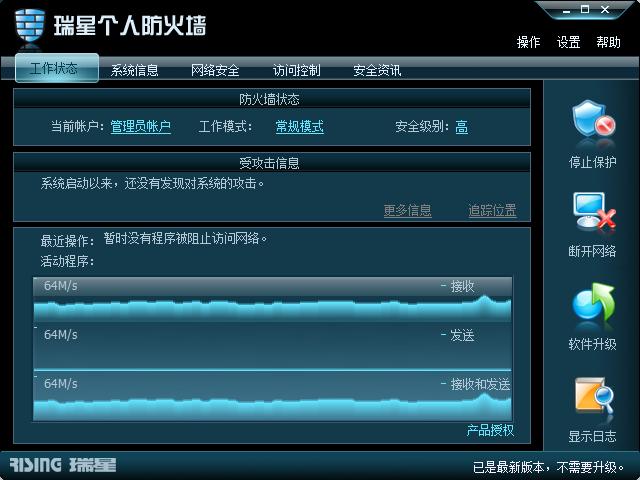Open the 操作 menu

(x=528, y=42)
